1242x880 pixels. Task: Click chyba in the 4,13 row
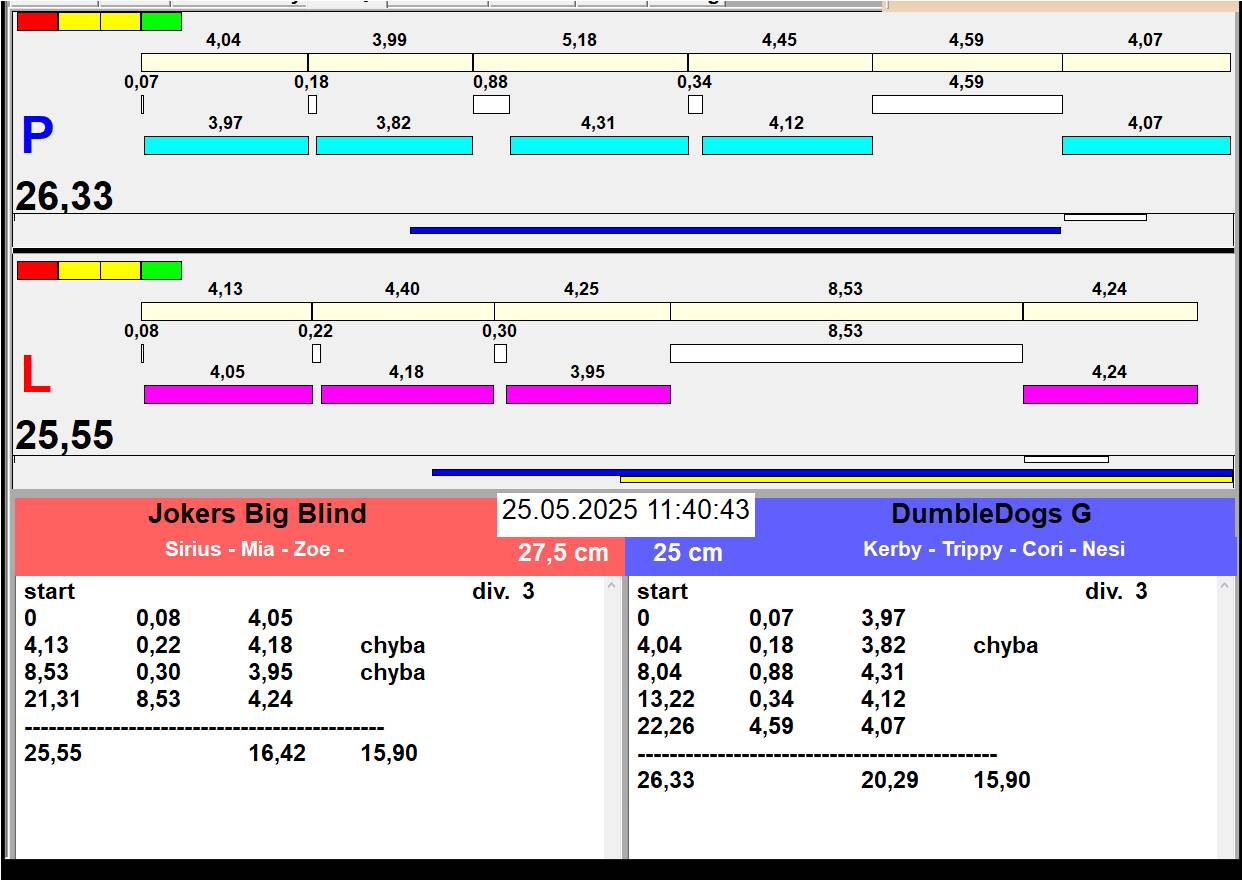[x=393, y=646]
